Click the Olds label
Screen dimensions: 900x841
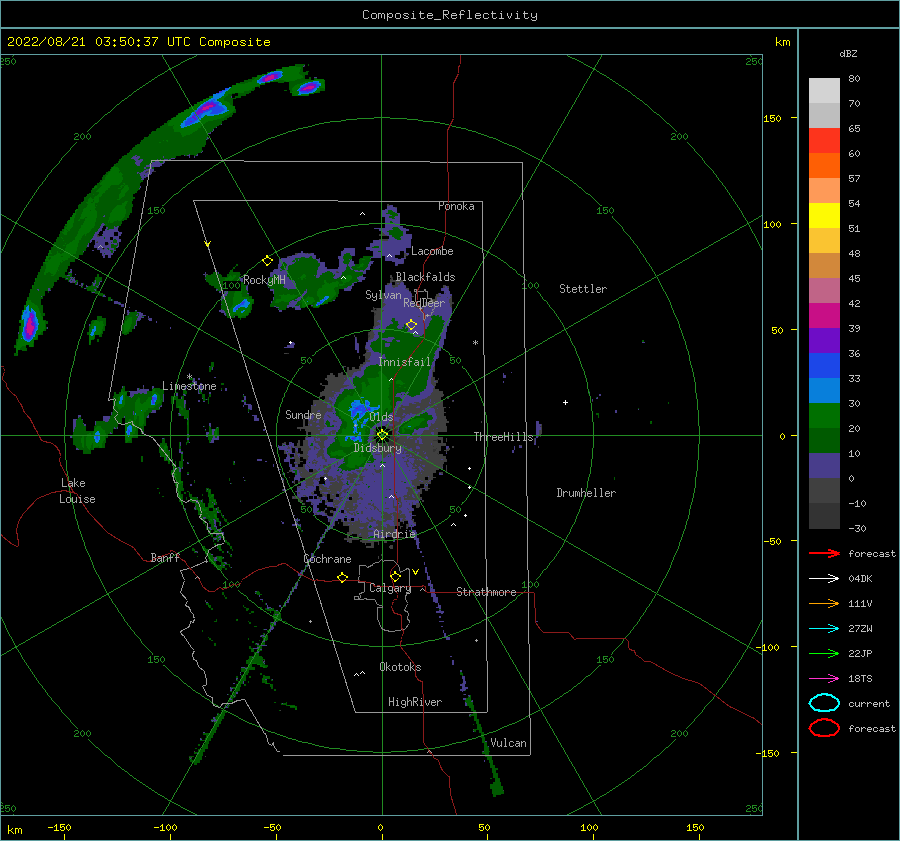[x=381, y=417]
